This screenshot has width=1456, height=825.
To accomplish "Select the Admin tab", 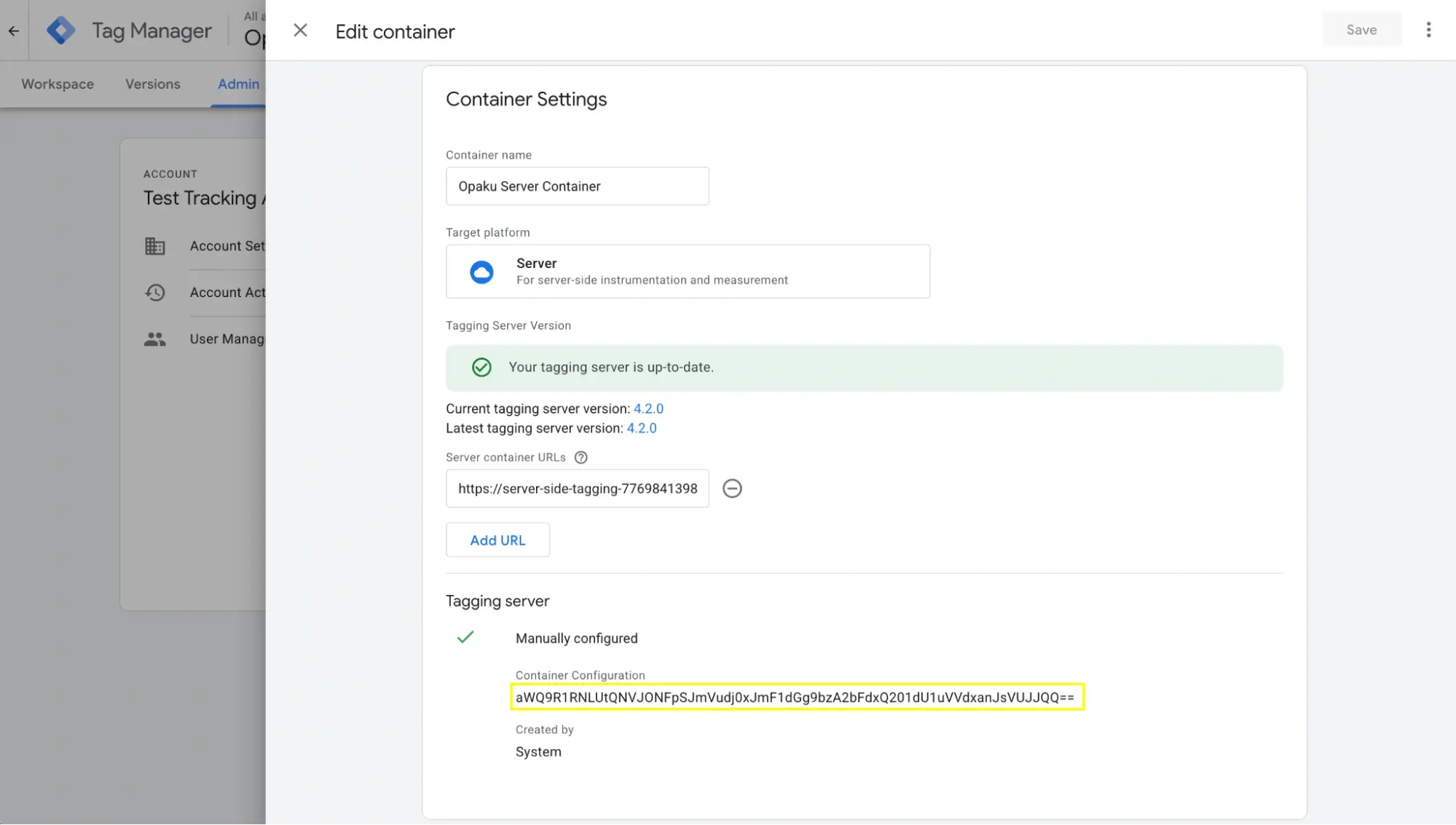I will [x=238, y=84].
